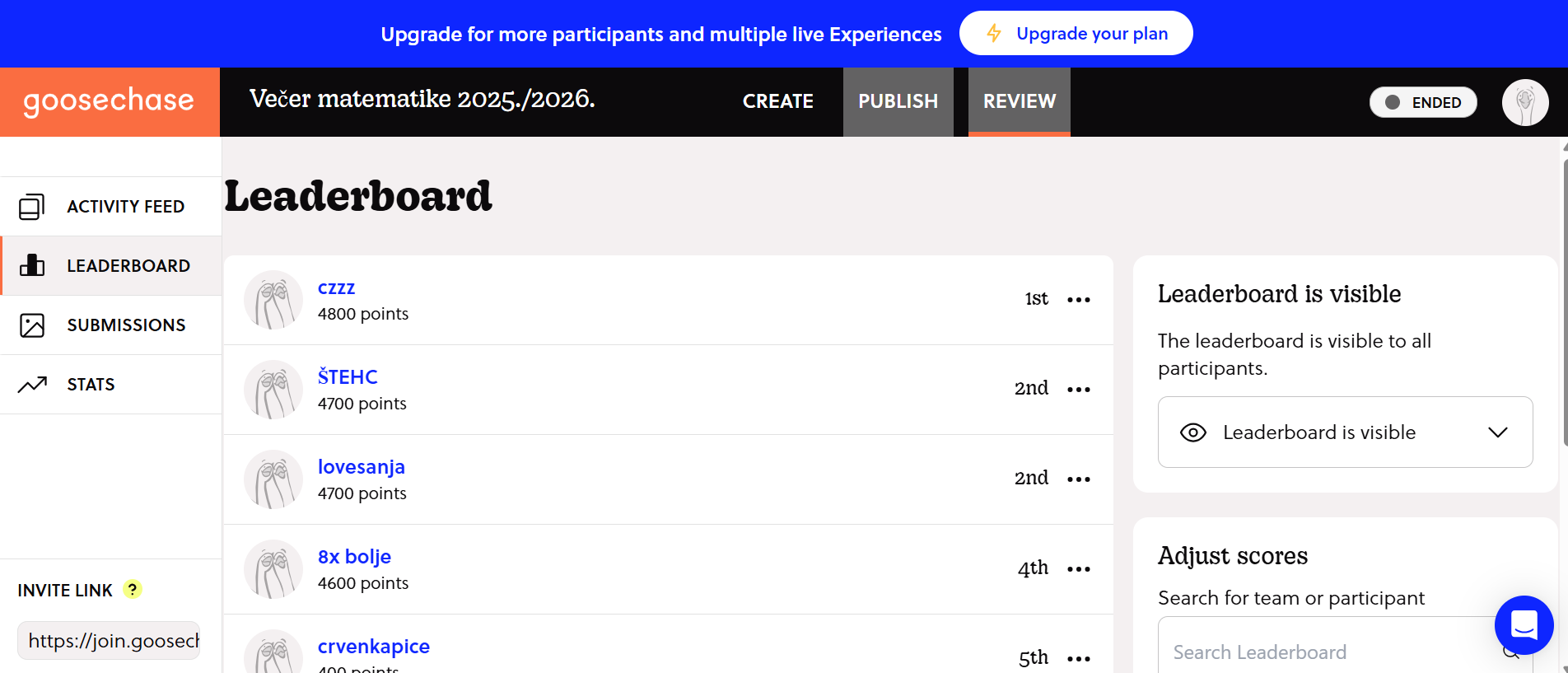Select the Leaderboard podium icon
1568x673 pixels.
point(31,265)
